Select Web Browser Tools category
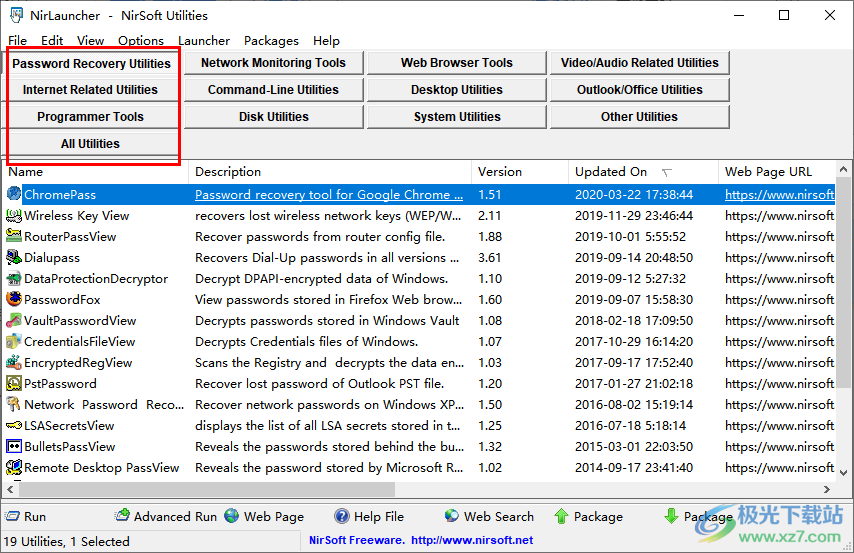 456,63
